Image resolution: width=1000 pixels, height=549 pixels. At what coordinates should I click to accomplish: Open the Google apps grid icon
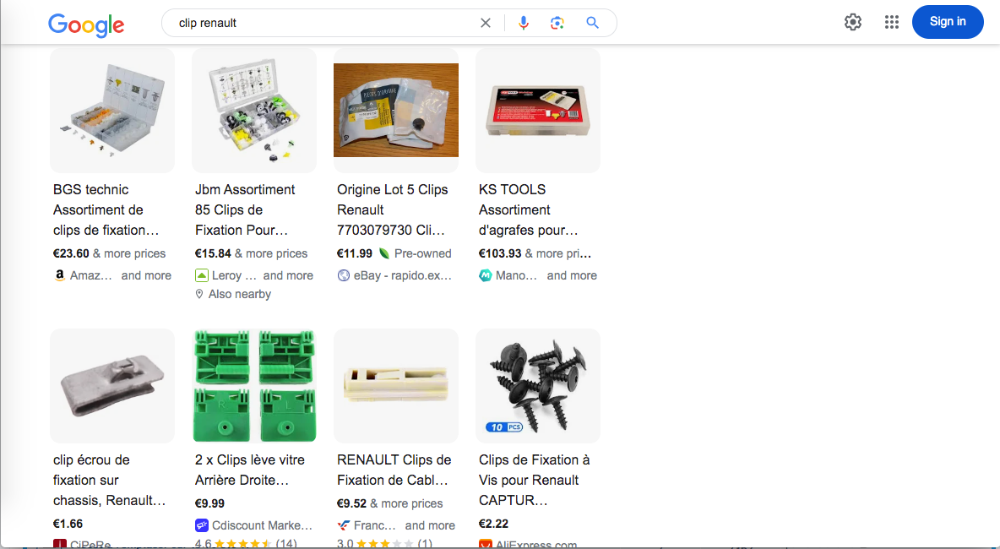click(x=892, y=22)
